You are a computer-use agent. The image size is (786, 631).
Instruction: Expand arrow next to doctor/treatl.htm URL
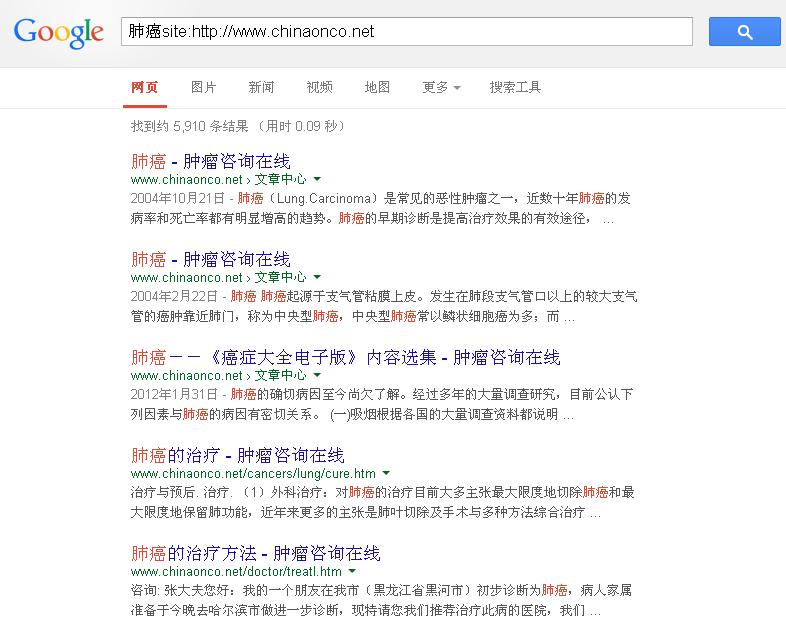[352, 571]
